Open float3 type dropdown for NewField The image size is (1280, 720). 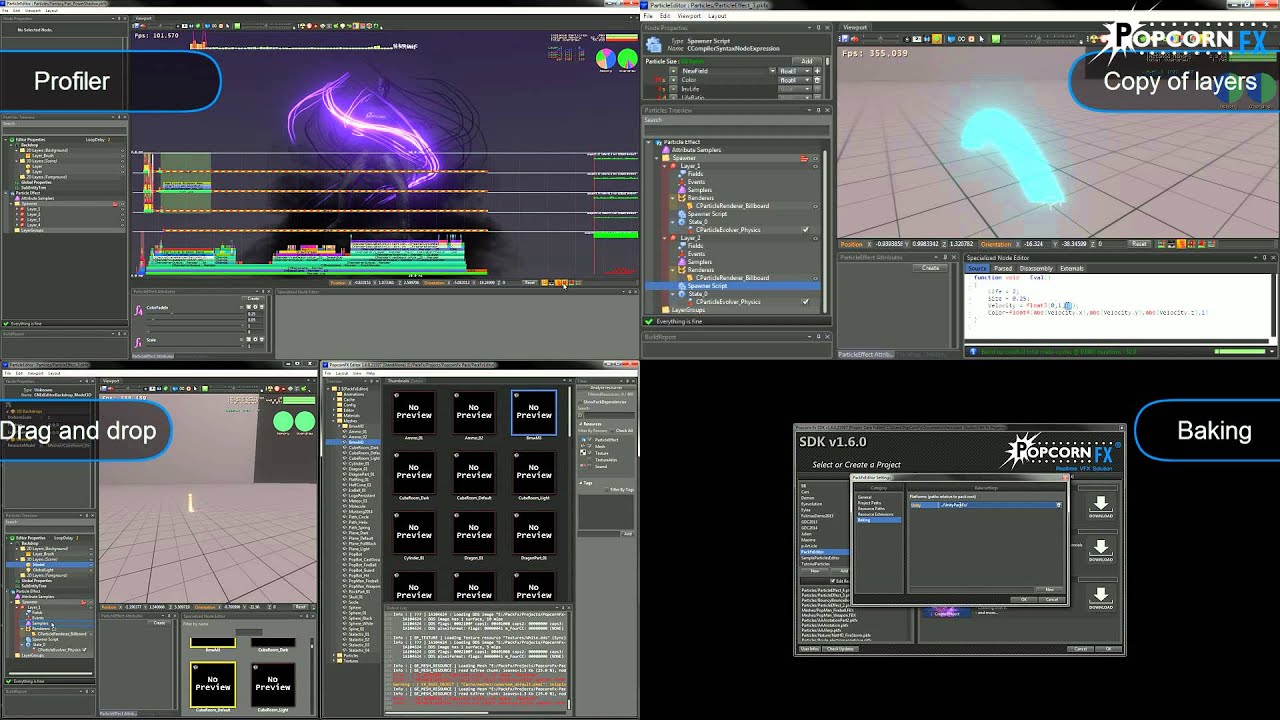[794, 71]
